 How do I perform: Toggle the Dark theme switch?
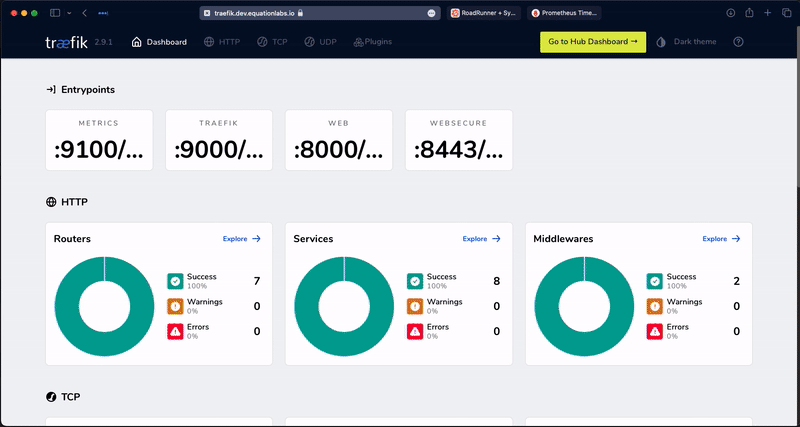686,42
